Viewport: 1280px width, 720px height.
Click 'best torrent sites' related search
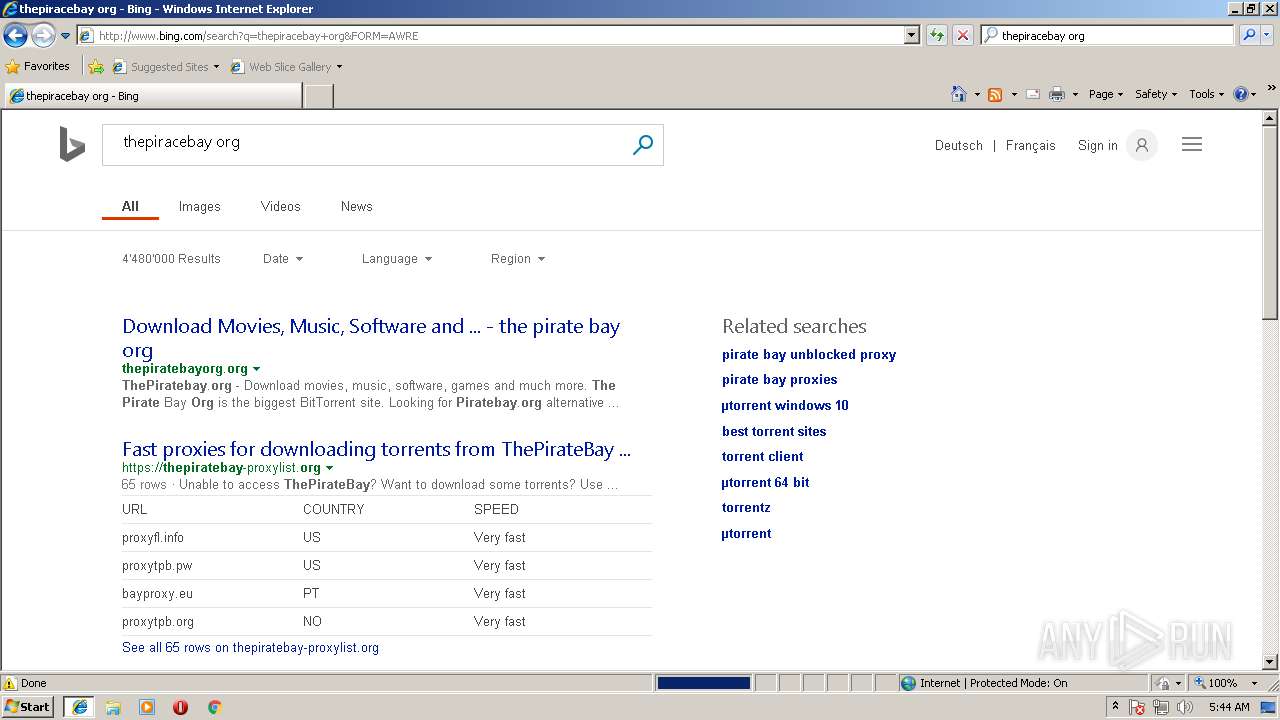[x=774, y=431]
